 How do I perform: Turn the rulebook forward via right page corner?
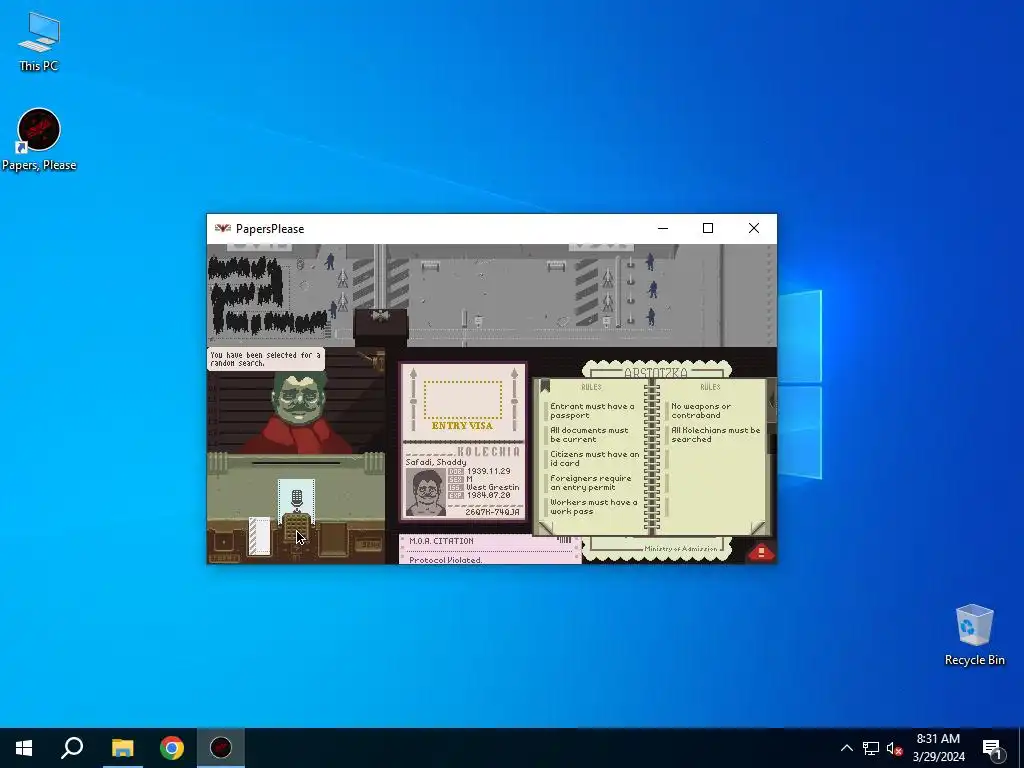pos(758,527)
